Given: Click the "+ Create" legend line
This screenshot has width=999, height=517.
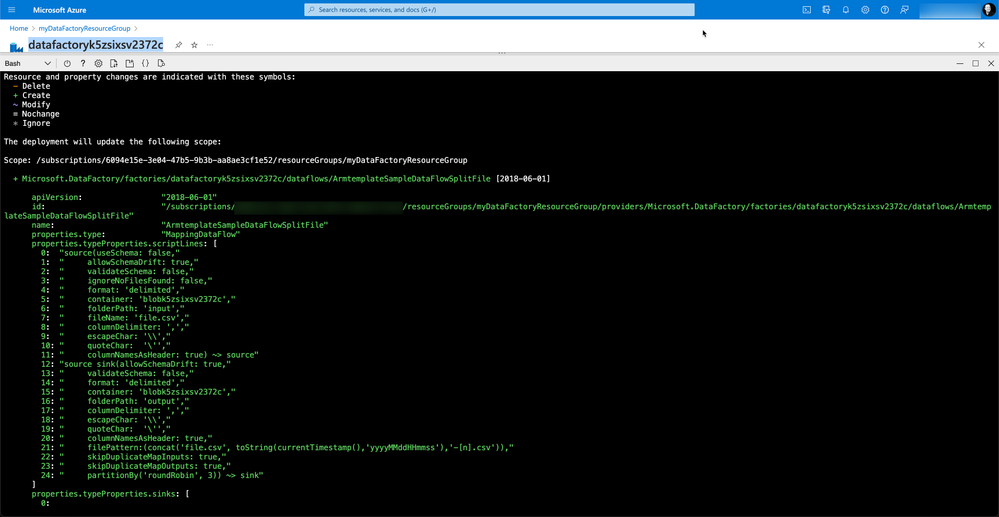Looking at the screenshot, I should 32,96.
